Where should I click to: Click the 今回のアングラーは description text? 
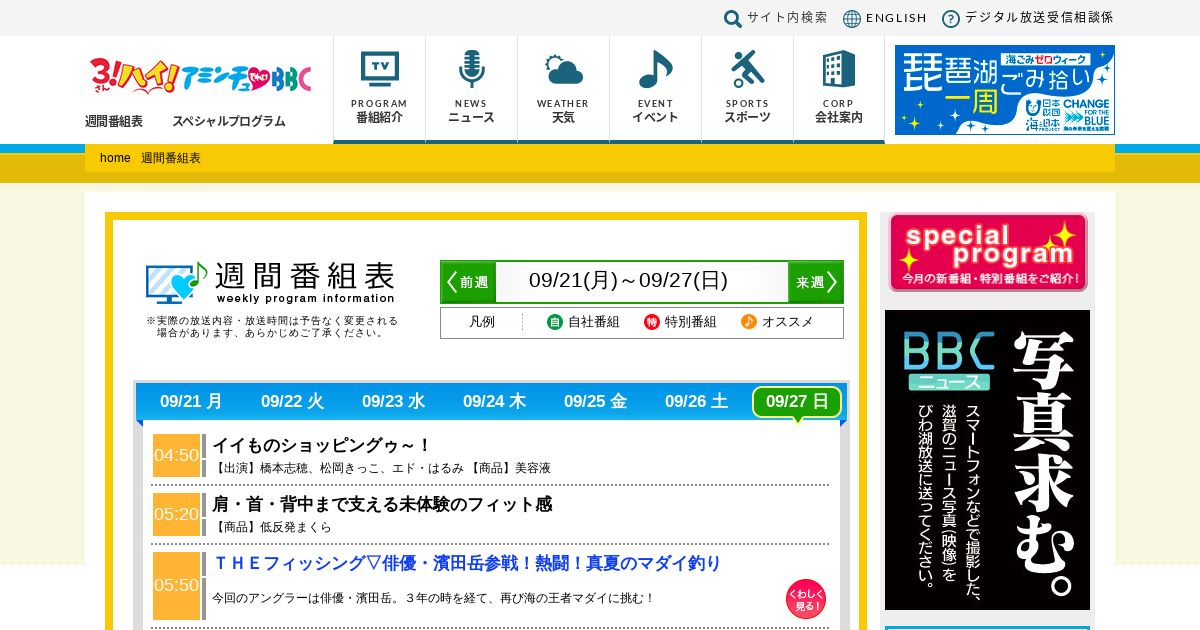433,598
